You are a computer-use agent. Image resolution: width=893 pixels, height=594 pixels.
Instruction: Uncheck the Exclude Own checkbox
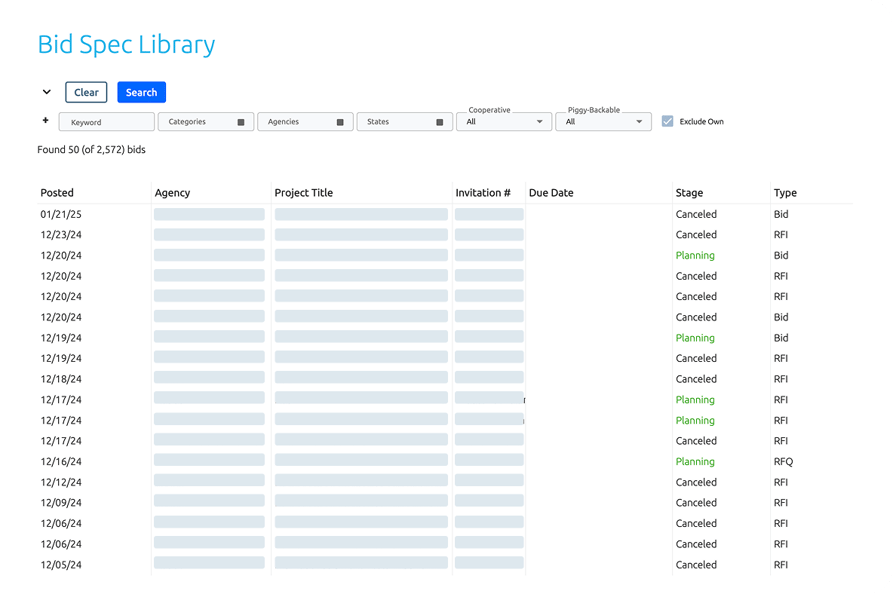[667, 121]
